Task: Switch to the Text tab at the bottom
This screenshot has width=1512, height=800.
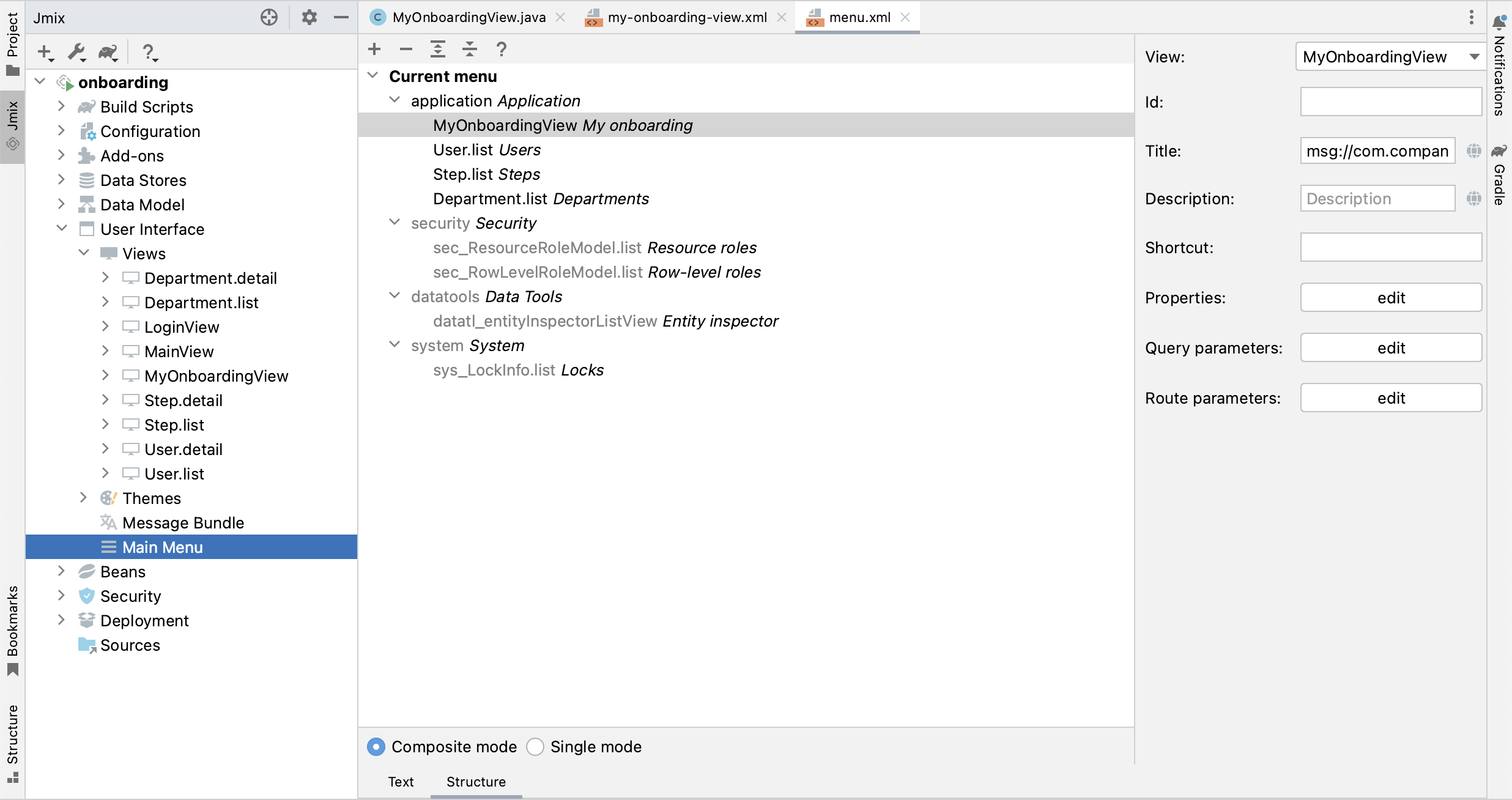Action: coord(401,782)
